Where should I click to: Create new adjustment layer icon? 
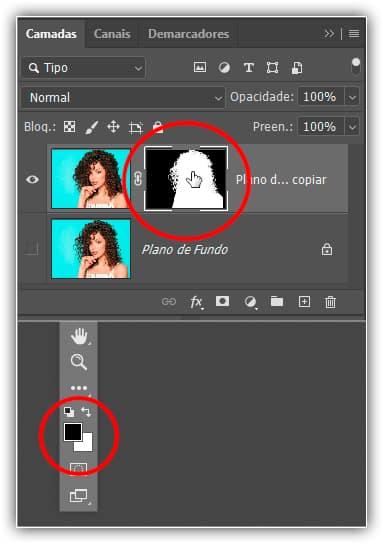click(250, 302)
